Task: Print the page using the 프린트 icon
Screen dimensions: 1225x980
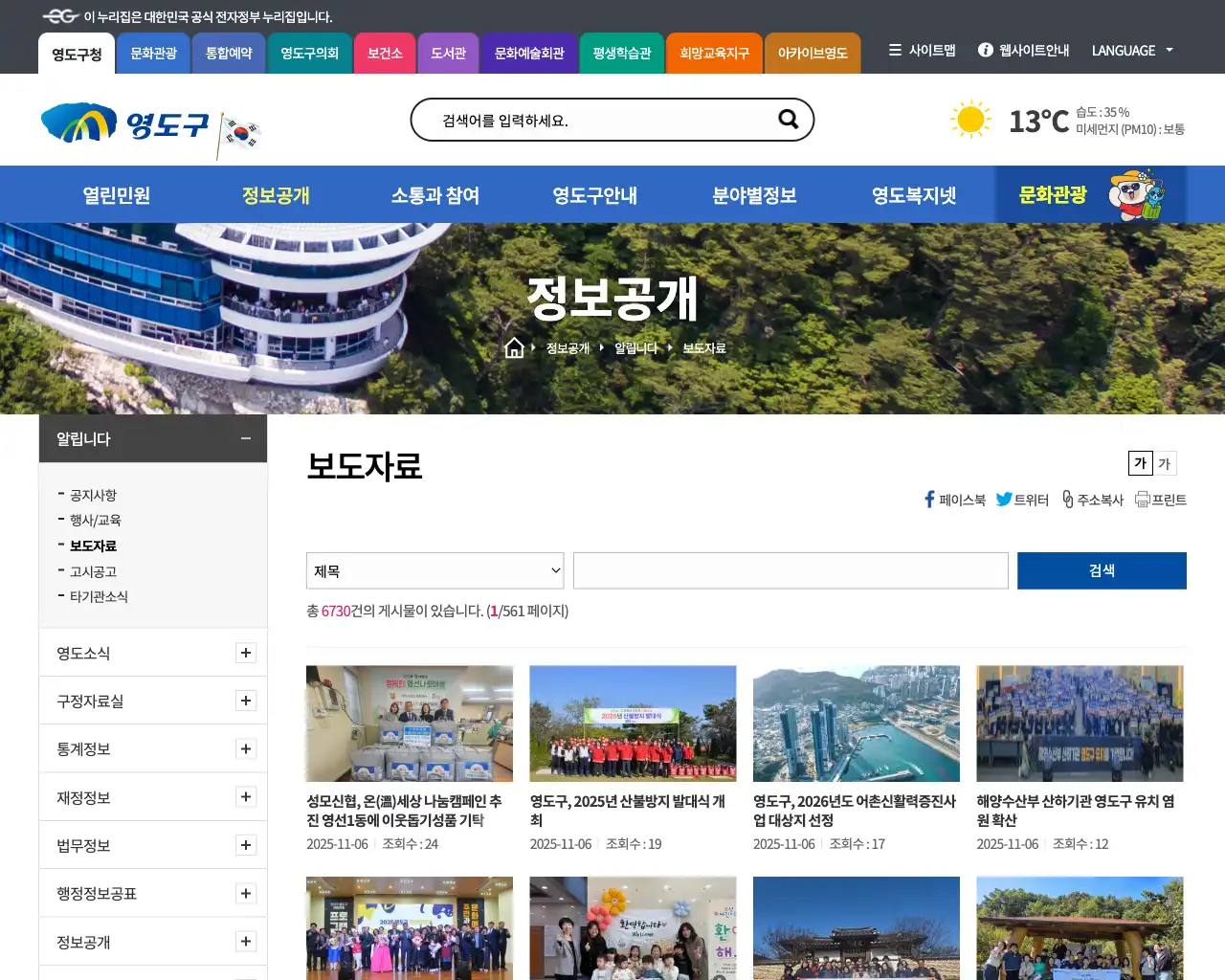Action: click(1144, 499)
